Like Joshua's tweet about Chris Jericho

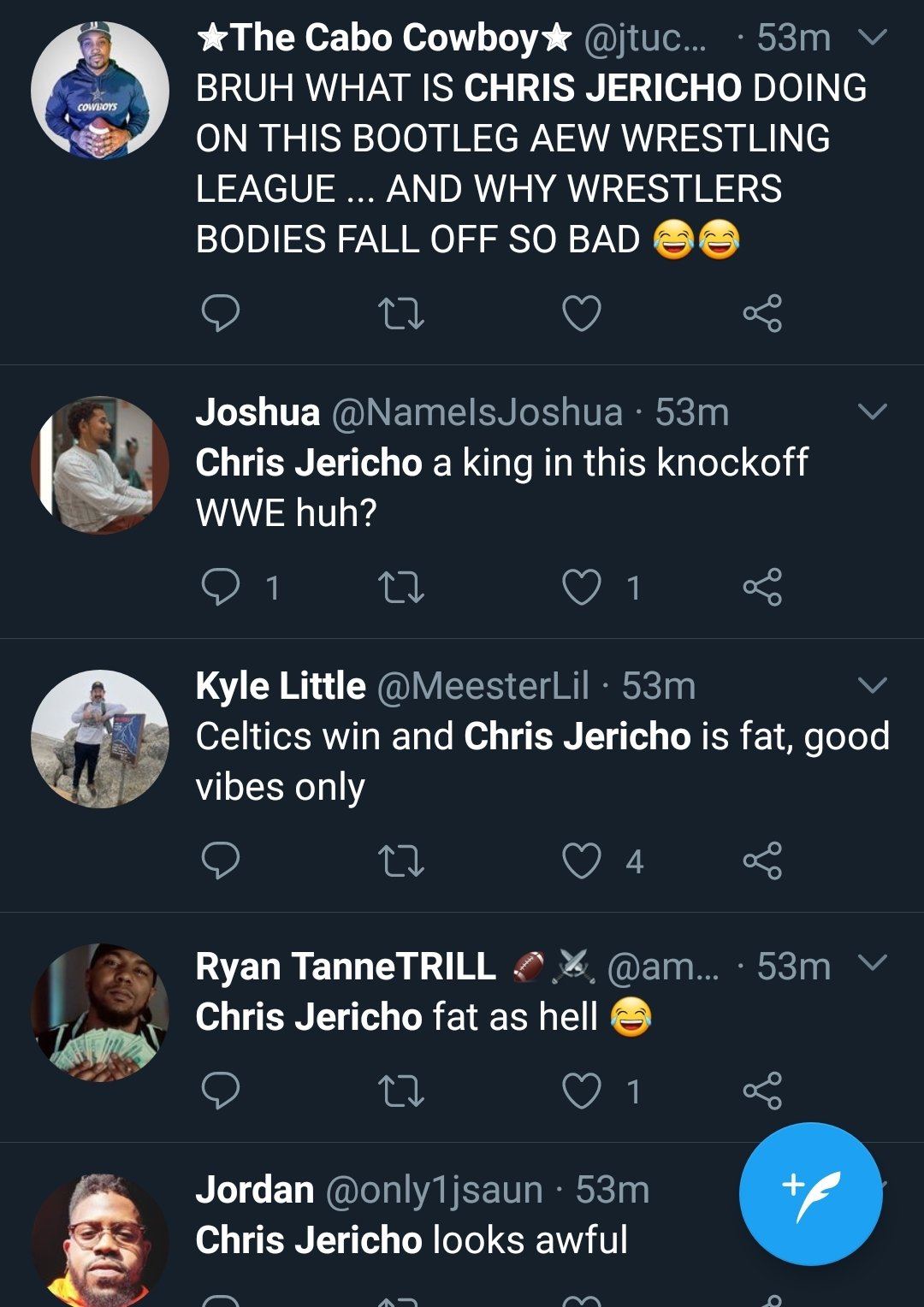tap(581, 587)
